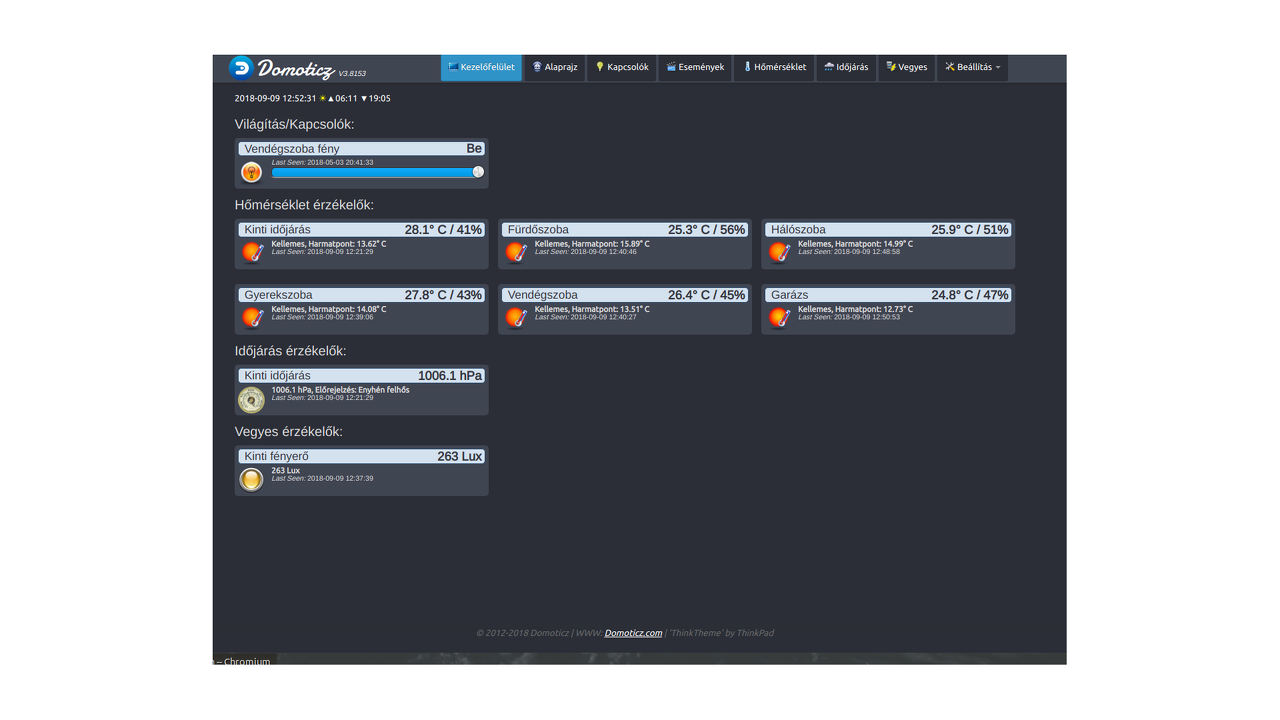The height and width of the screenshot is (720, 1280).
Task: Open the Beállítás settings dropdown
Action: point(972,67)
